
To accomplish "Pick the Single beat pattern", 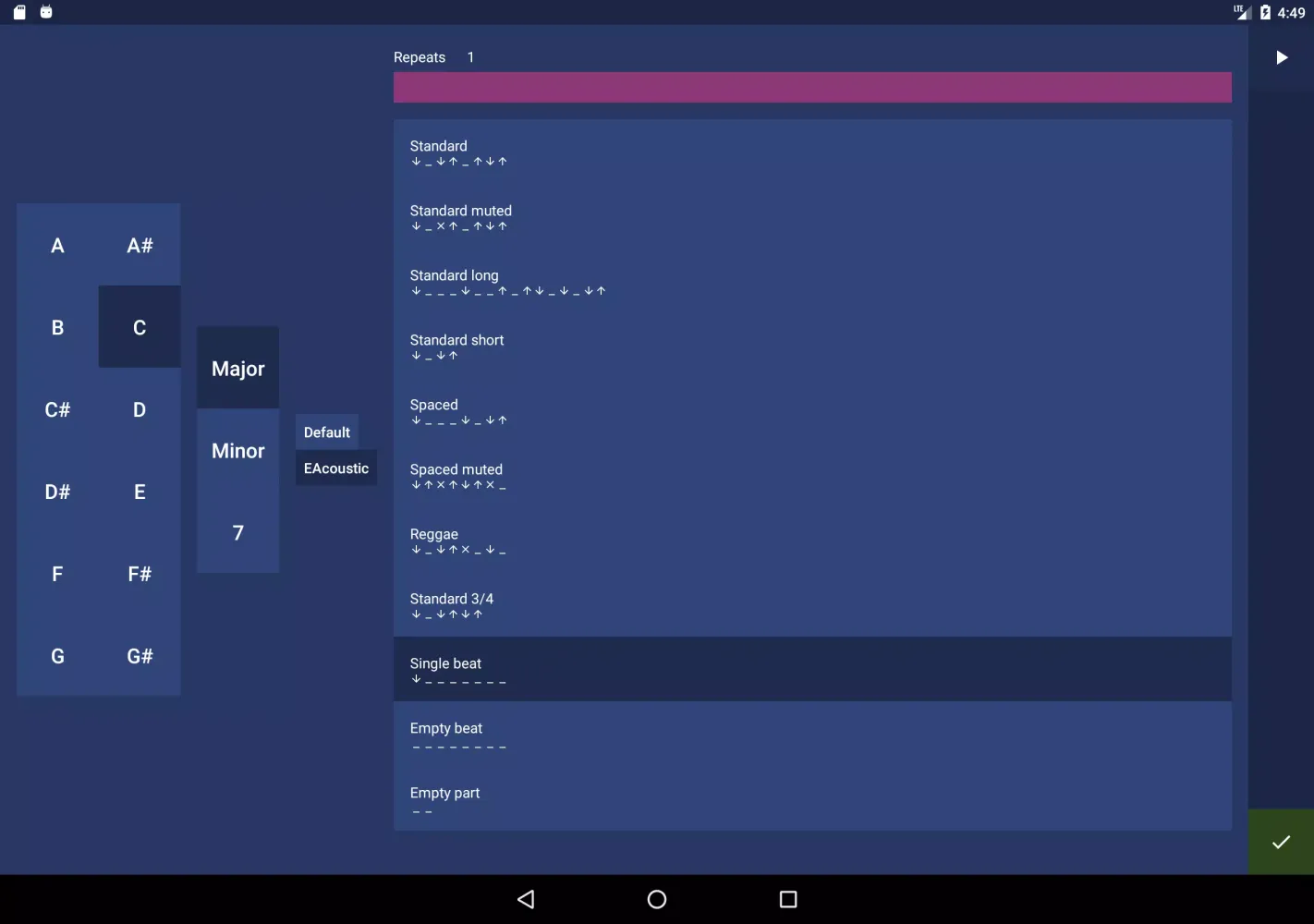I will [x=811, y=669].
